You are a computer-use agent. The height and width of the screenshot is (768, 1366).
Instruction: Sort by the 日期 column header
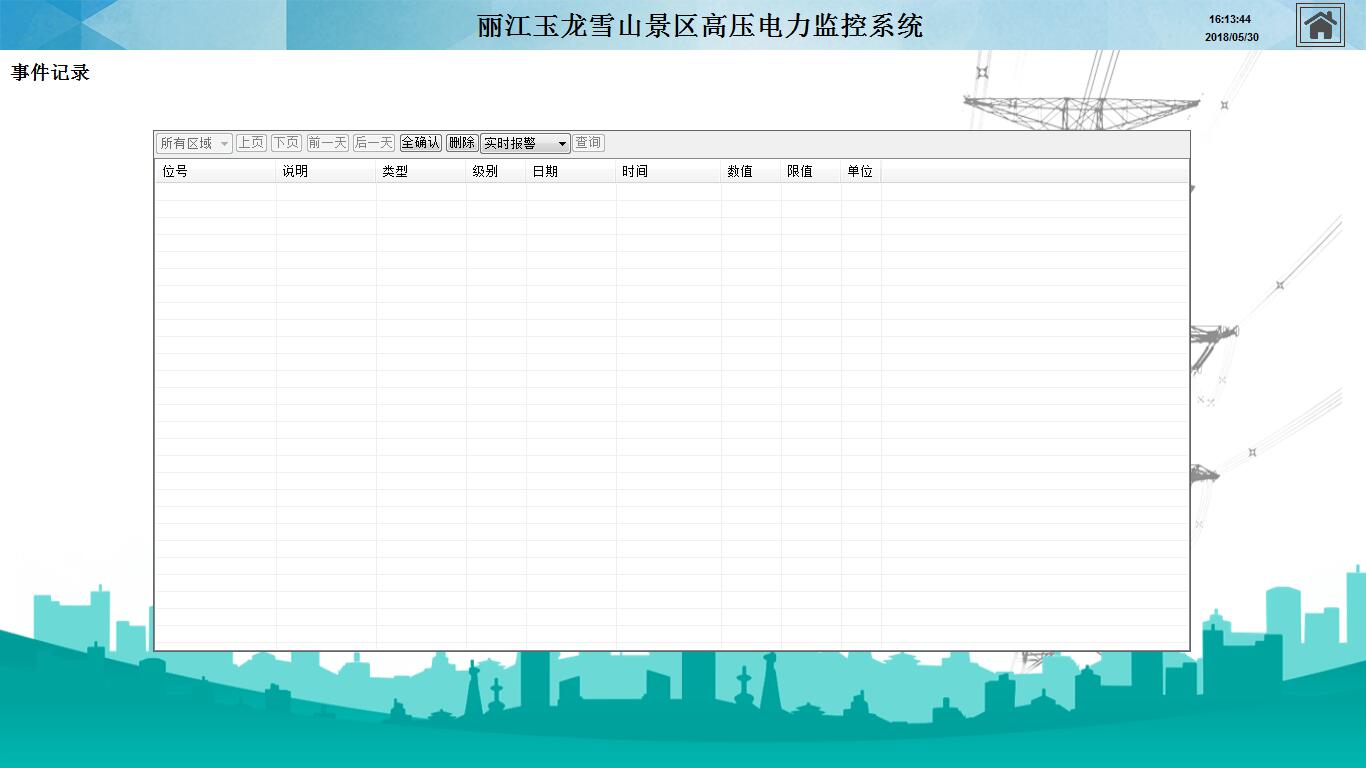tap(571, 171)
